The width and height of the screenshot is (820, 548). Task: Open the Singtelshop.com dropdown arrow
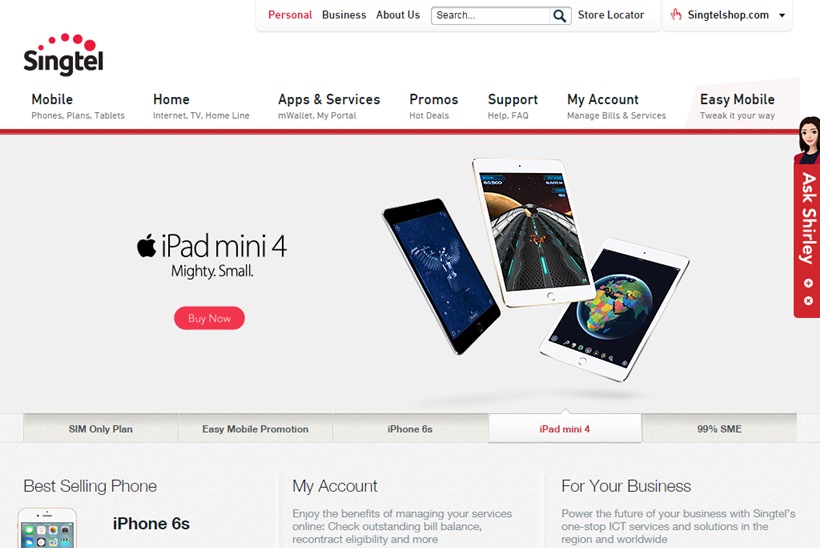click(782, 15)
